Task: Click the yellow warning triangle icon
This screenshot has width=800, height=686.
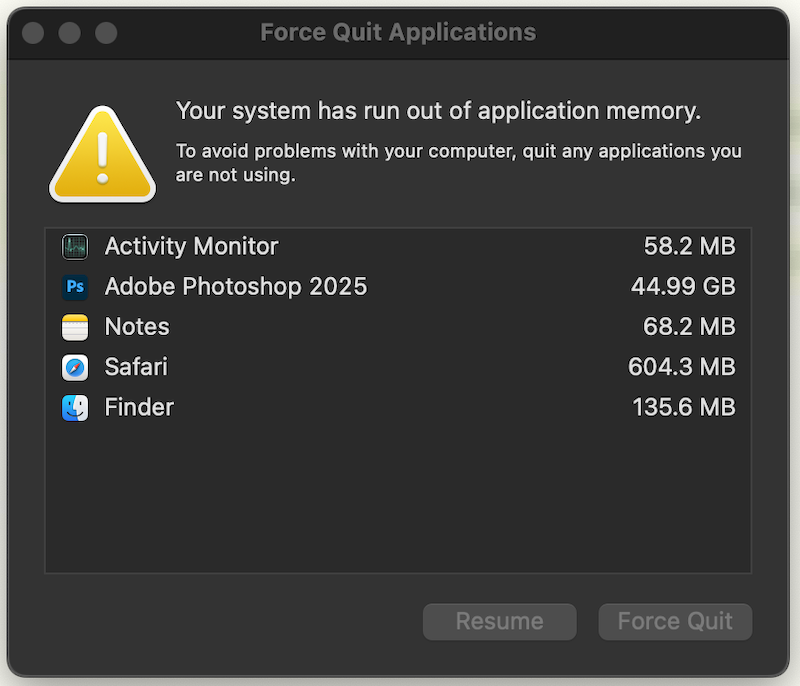Action: (x=102, y=155)
